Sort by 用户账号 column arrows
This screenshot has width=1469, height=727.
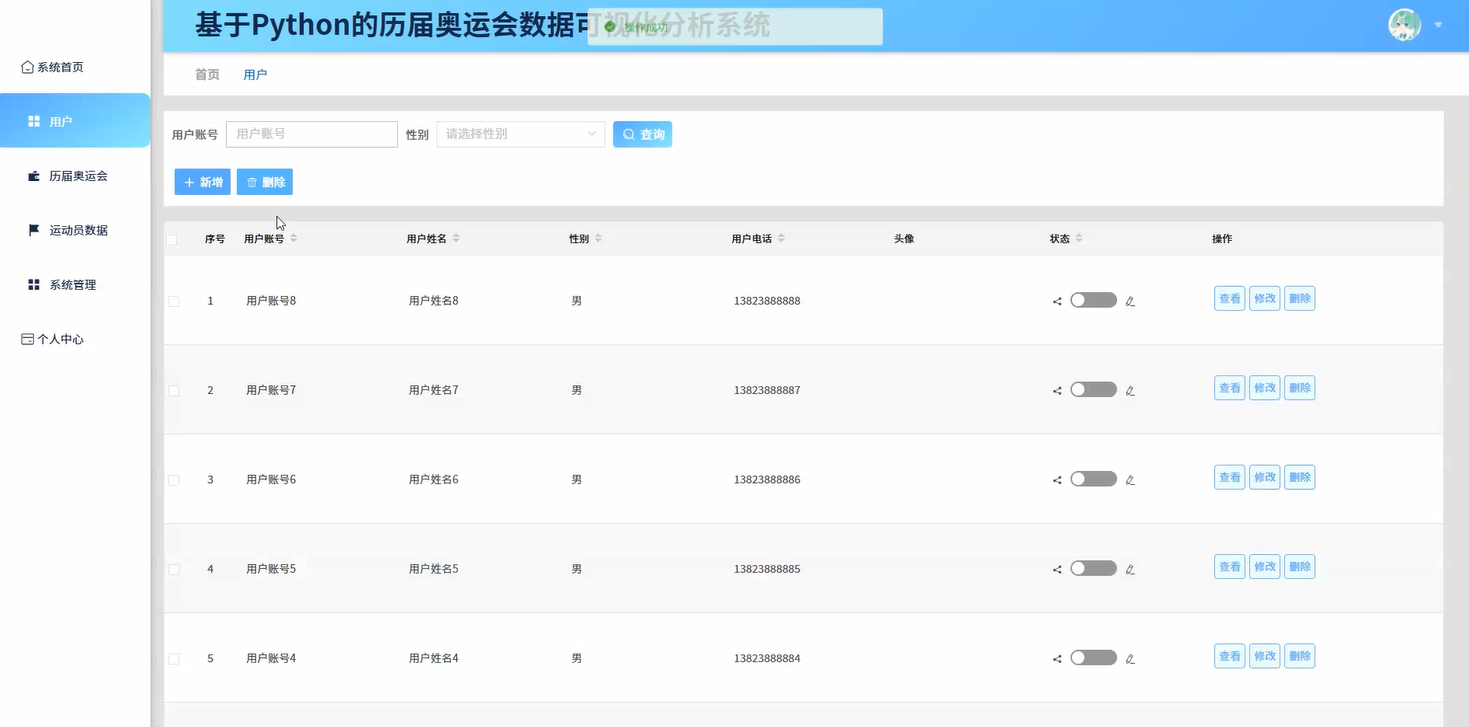[293, 238]
